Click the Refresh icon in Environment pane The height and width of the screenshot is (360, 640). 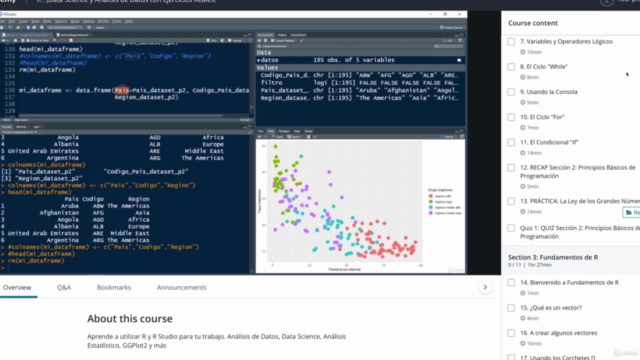[460, 40]
